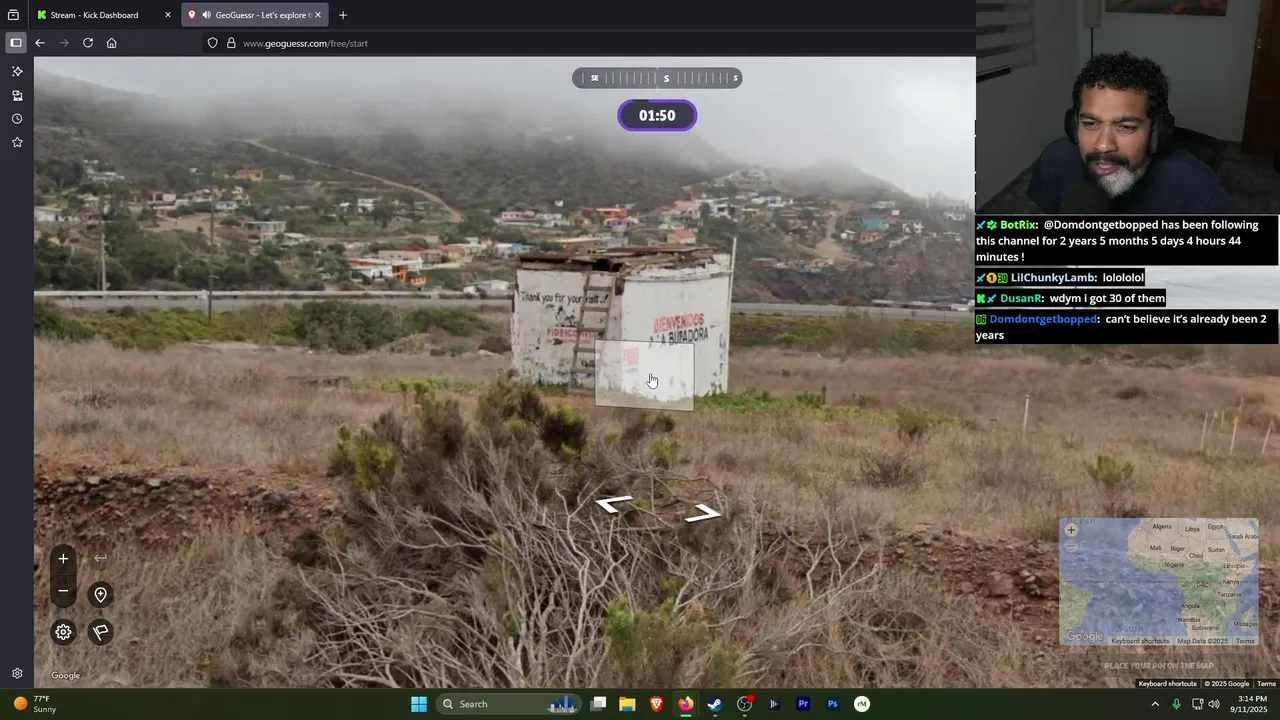Open bookmarks sidebar star icon
The image size is (1280, 720).
point(17,143)
